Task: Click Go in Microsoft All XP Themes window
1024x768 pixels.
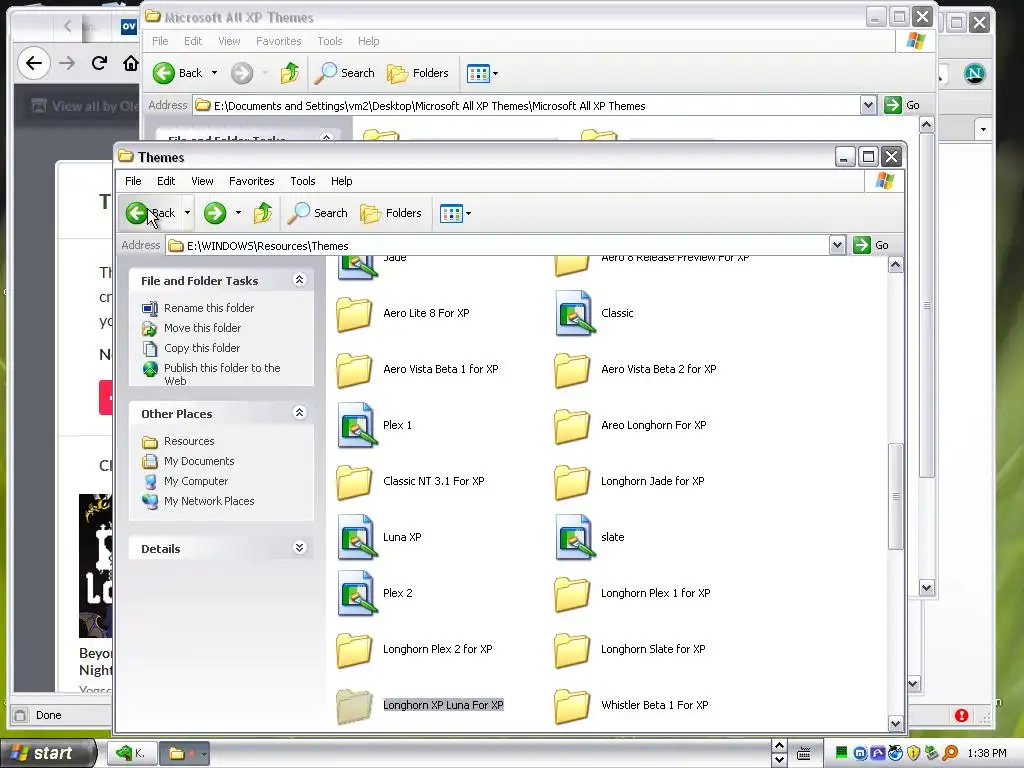Action: click(x=903, y=105)
